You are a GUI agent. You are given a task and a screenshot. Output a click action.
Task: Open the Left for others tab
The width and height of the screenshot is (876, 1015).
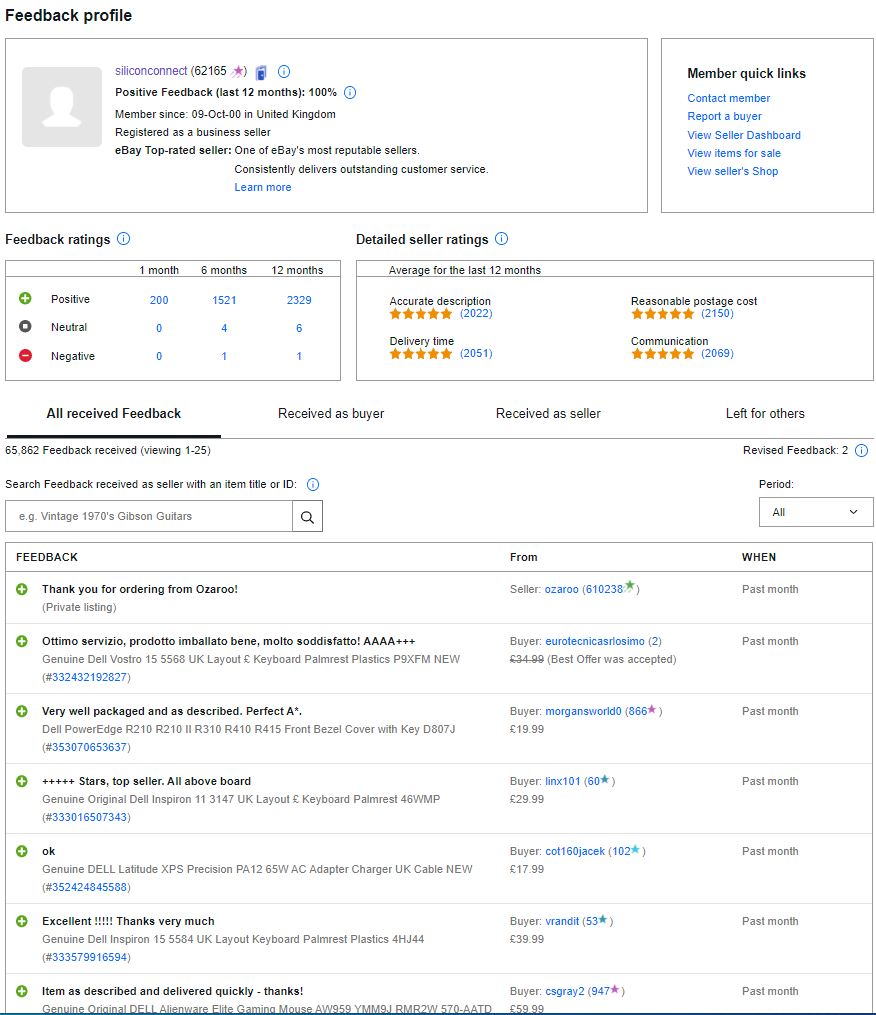click(765, 414)
